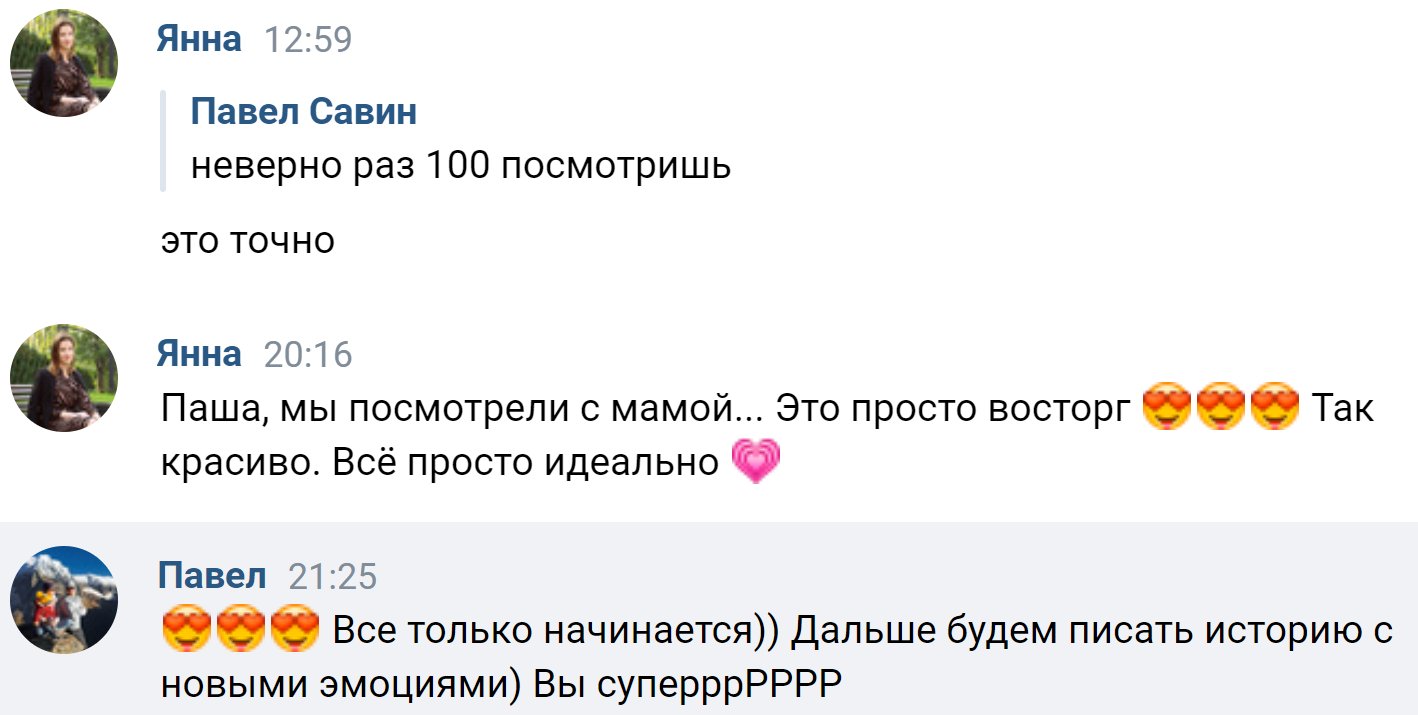Screen dimensions: 1418x715
Task: Open Павел's profile by clicking his name
Action: click(x=212, y=576)
